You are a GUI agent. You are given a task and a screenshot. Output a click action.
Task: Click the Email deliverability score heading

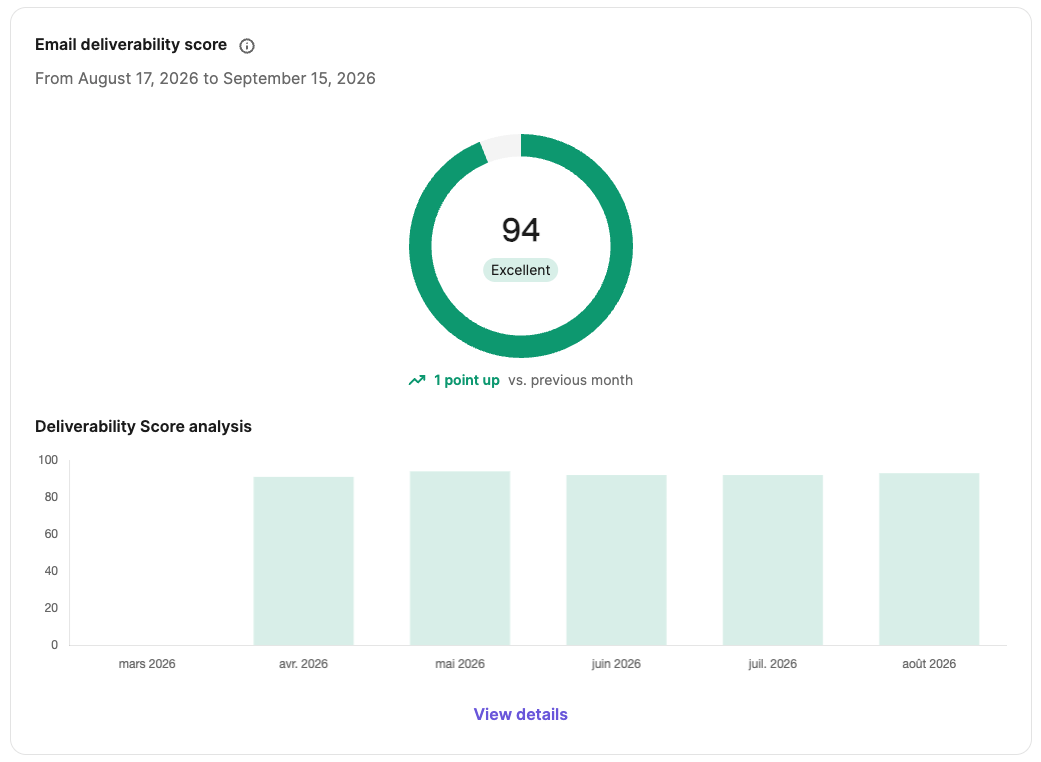[x=131, y=44]
